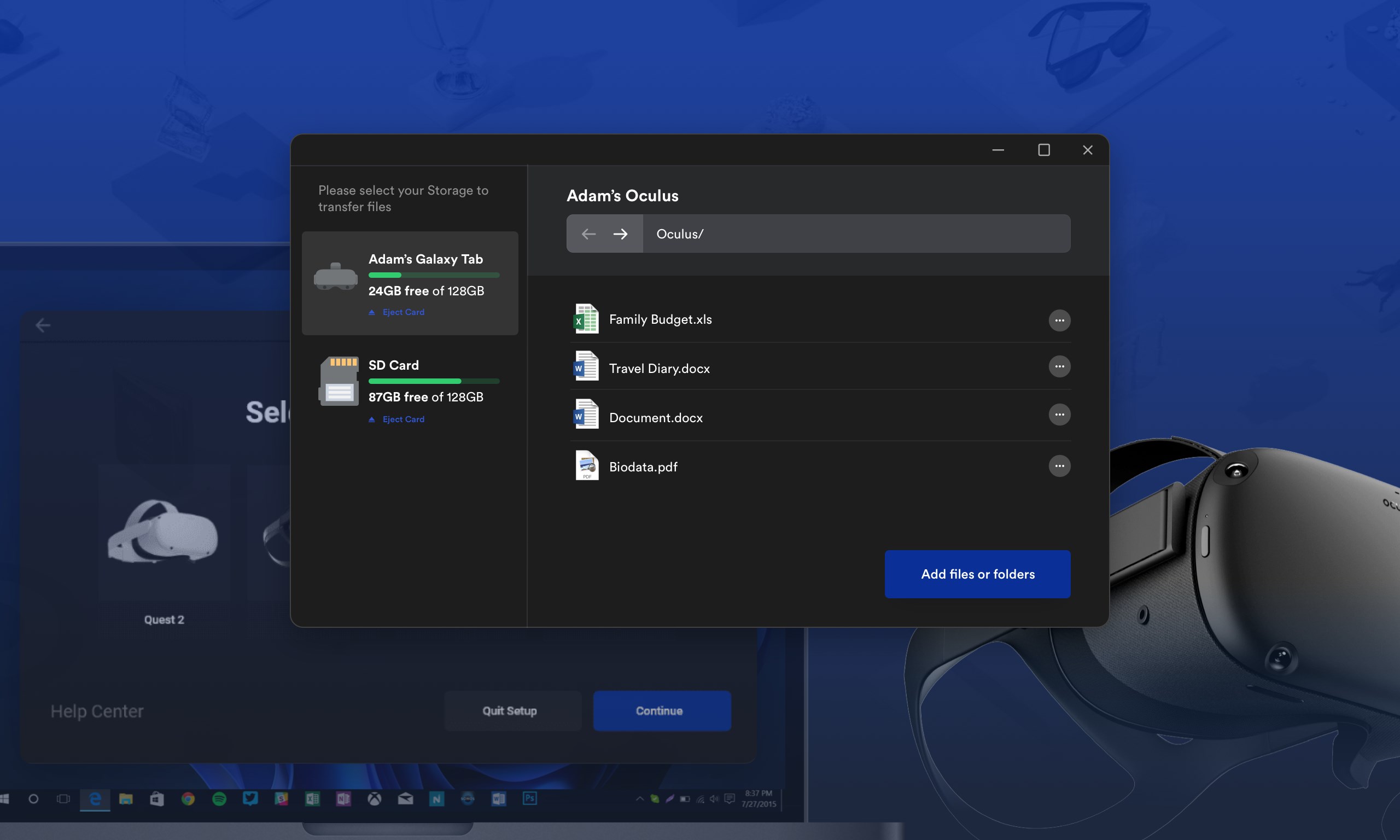Click the Biodata.pdf file icon
Image resolution: width=1400 pixels, height=840 pixels.
(587, 465)
